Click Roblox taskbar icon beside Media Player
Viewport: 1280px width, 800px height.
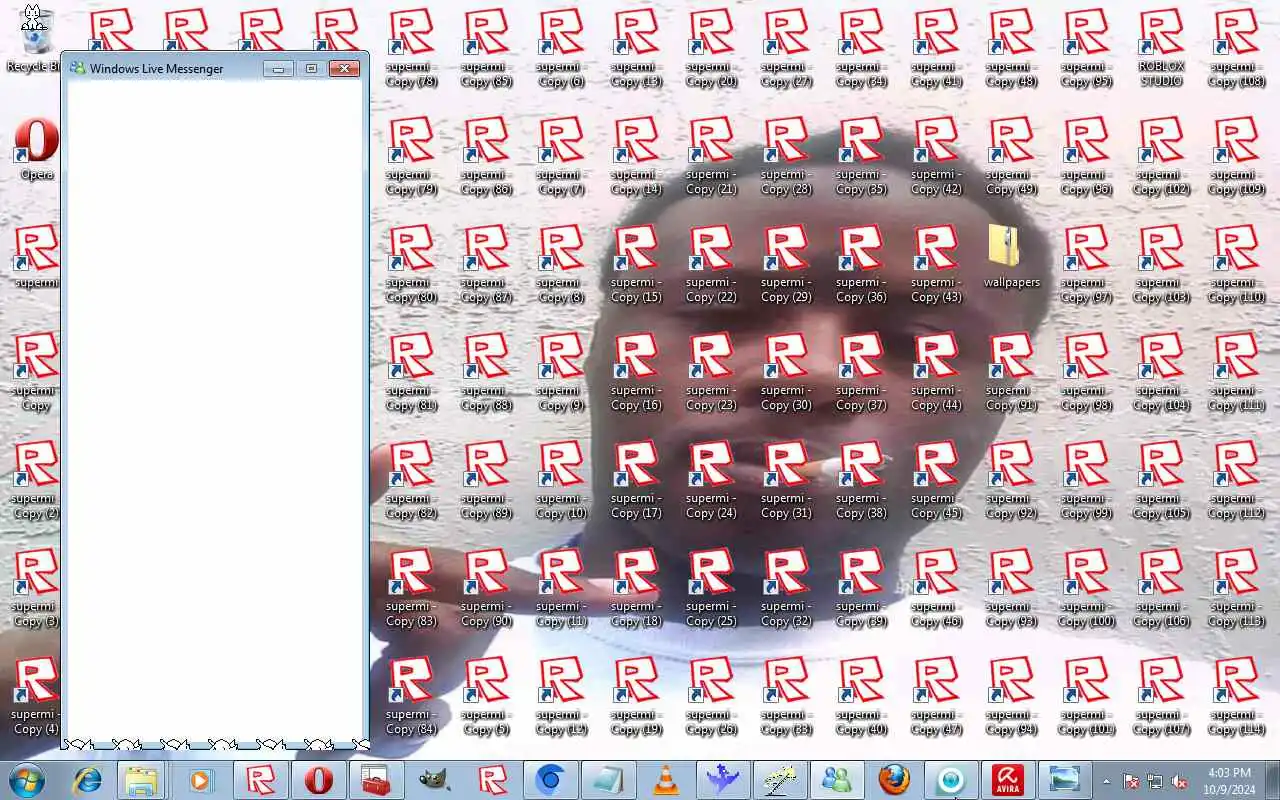click(260, 780)
